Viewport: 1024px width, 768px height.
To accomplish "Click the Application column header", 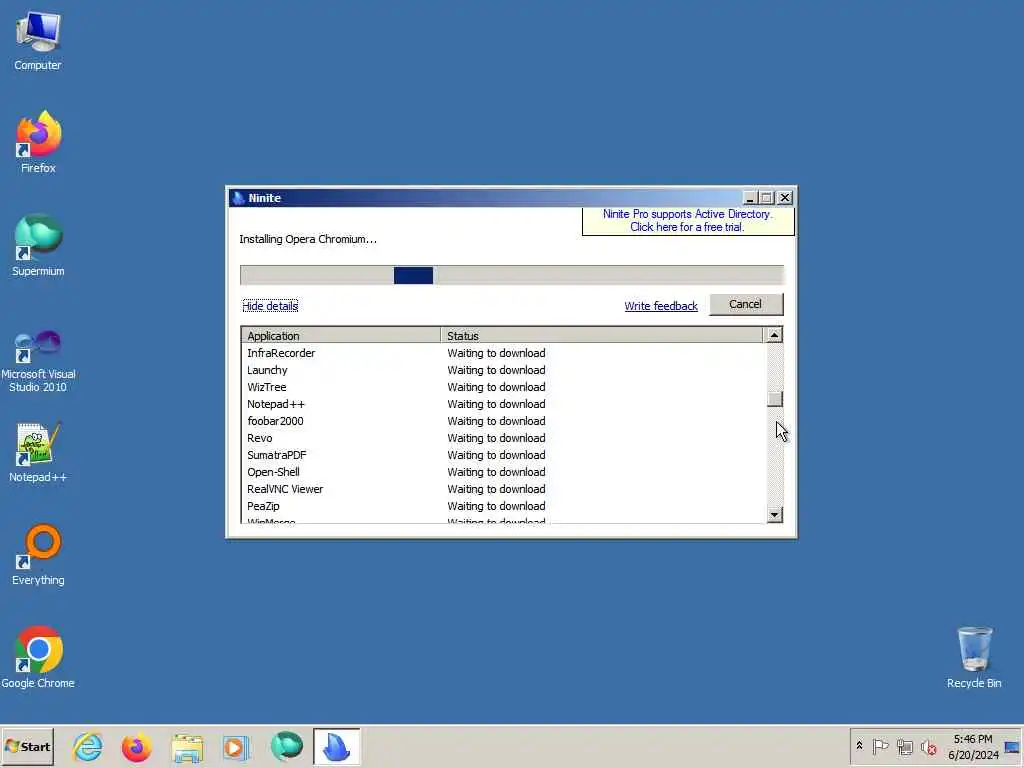I will pos(341,336).
